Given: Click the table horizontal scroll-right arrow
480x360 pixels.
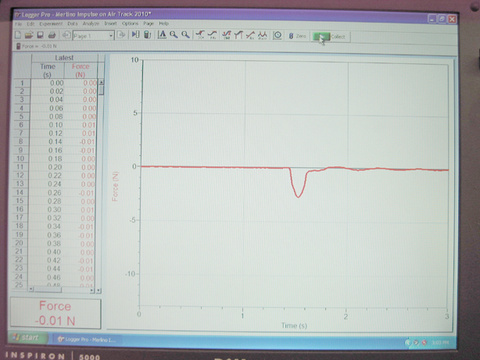Looking at the screenshot, I should [92, 291].
